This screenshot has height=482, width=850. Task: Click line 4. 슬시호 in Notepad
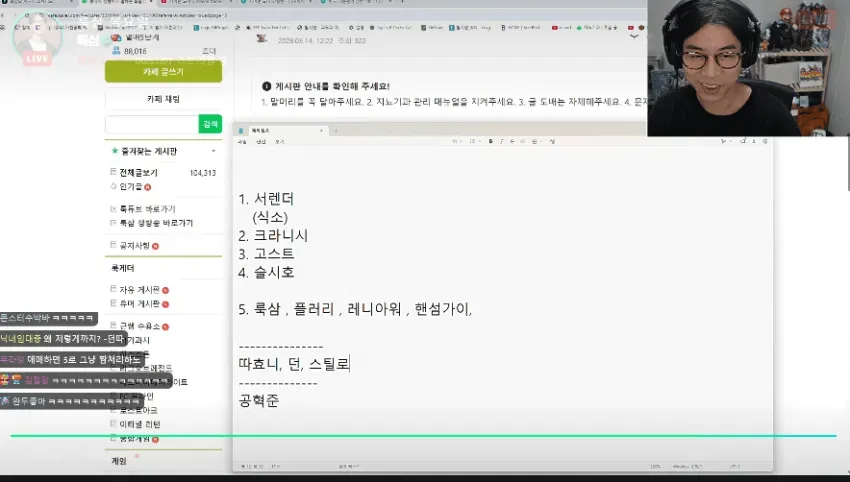coord(266,272)
